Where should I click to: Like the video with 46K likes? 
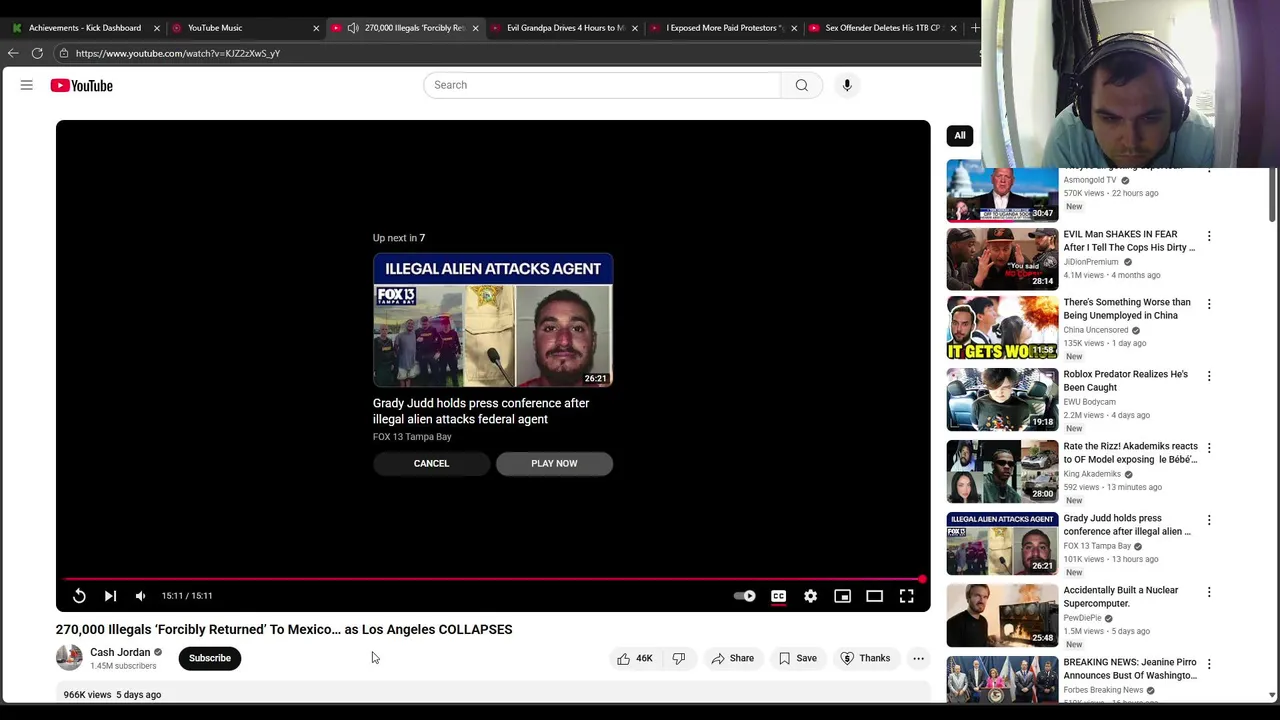click(x=634, y=658)
